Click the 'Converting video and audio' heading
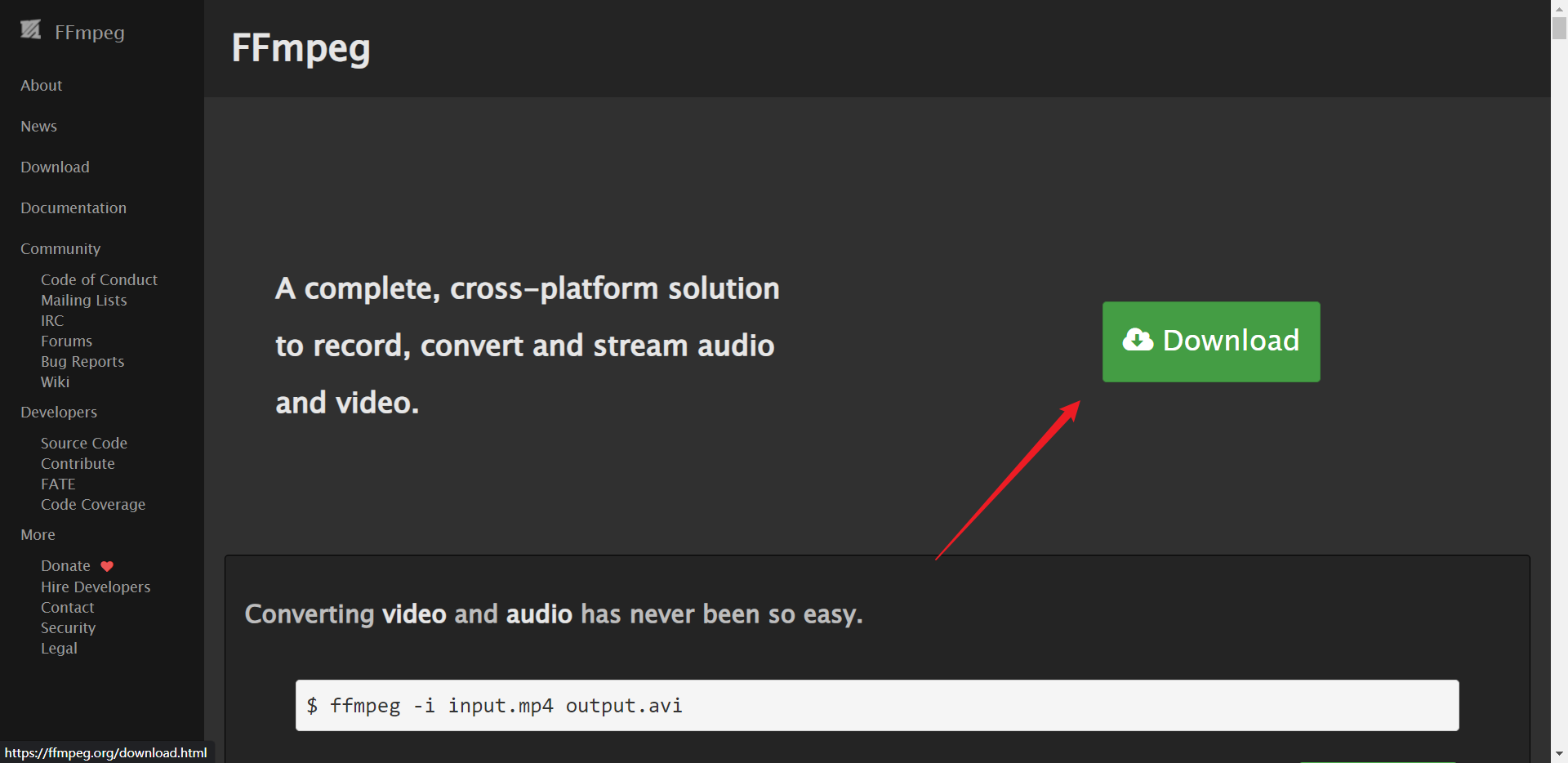1568x763 pixels. (x=554, y=614)
